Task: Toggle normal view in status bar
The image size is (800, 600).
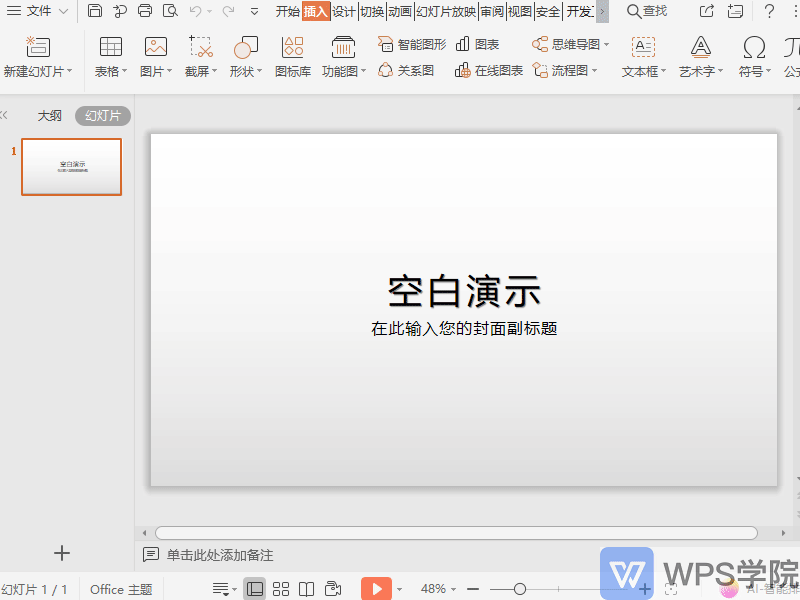Action: (x=255, y=588)
